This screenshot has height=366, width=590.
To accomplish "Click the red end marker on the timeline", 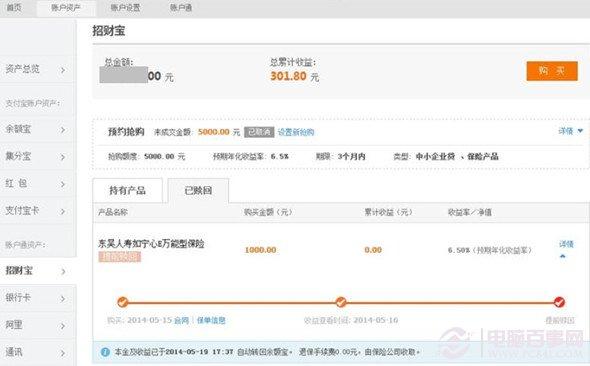I will (x=559, y=302).
